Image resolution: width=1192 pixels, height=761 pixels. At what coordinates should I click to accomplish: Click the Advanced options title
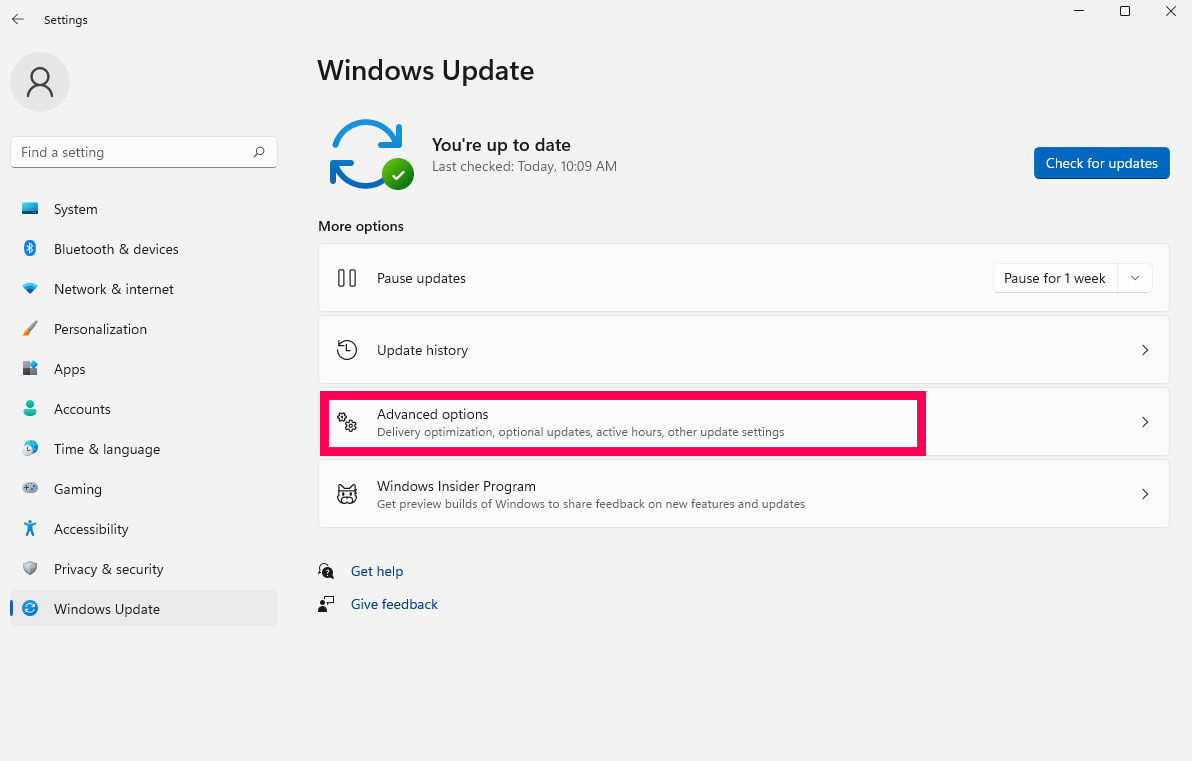click(433, 414)
